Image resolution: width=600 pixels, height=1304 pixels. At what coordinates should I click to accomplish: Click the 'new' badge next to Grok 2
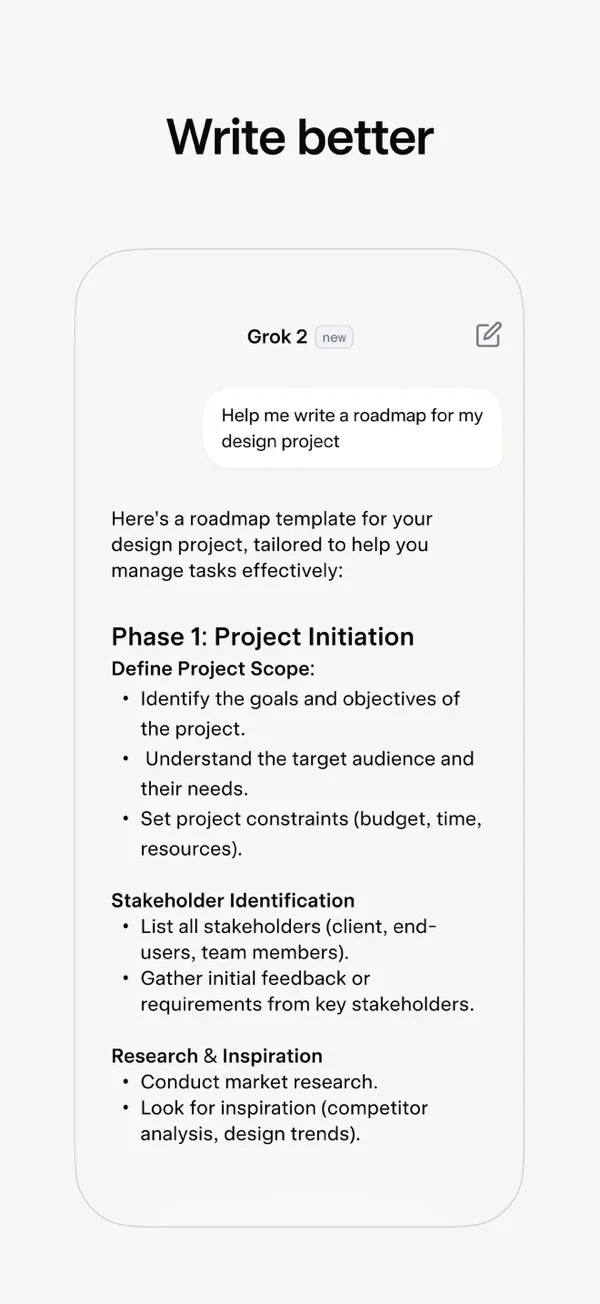pyautogui.click(x=334, y=336)
